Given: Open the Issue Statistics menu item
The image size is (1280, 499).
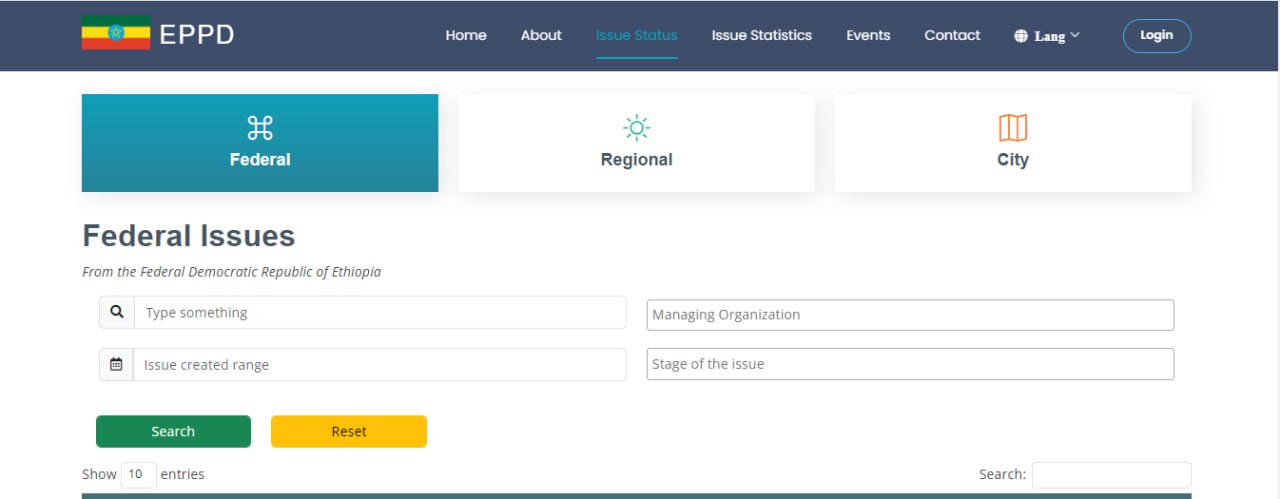Looking at the screenshot, I should pyautogui.click(x=761, y=35).
